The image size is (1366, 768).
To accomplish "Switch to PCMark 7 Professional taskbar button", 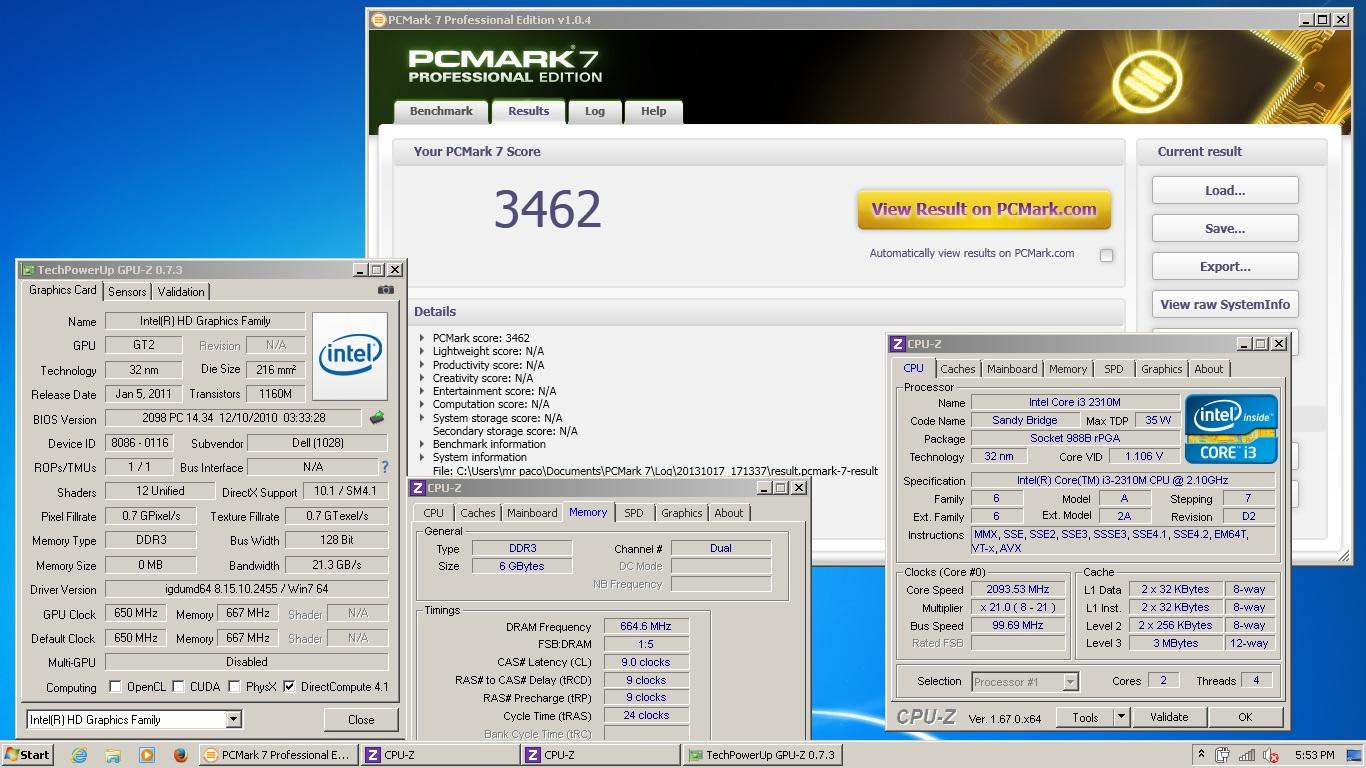I will (278, 755).
